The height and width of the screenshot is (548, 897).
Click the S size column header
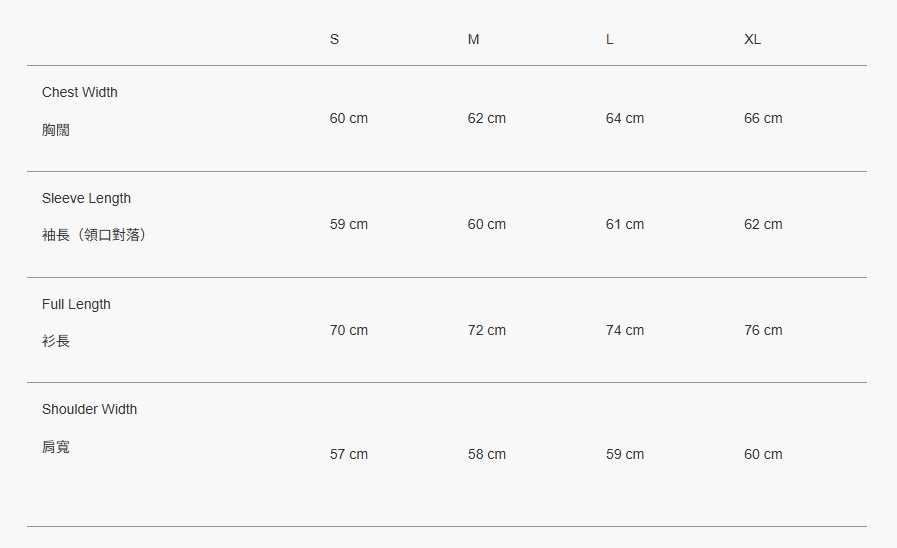coord(334,39)
